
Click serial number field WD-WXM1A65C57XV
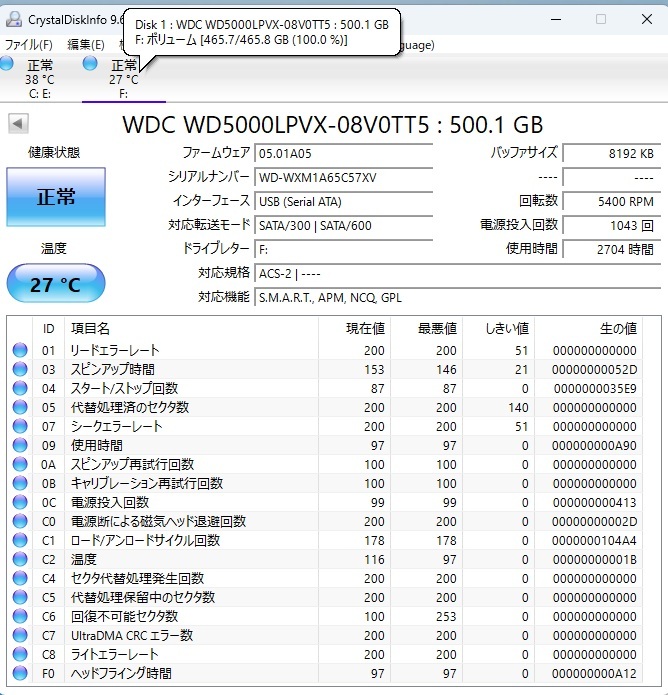tap(344, 177)
